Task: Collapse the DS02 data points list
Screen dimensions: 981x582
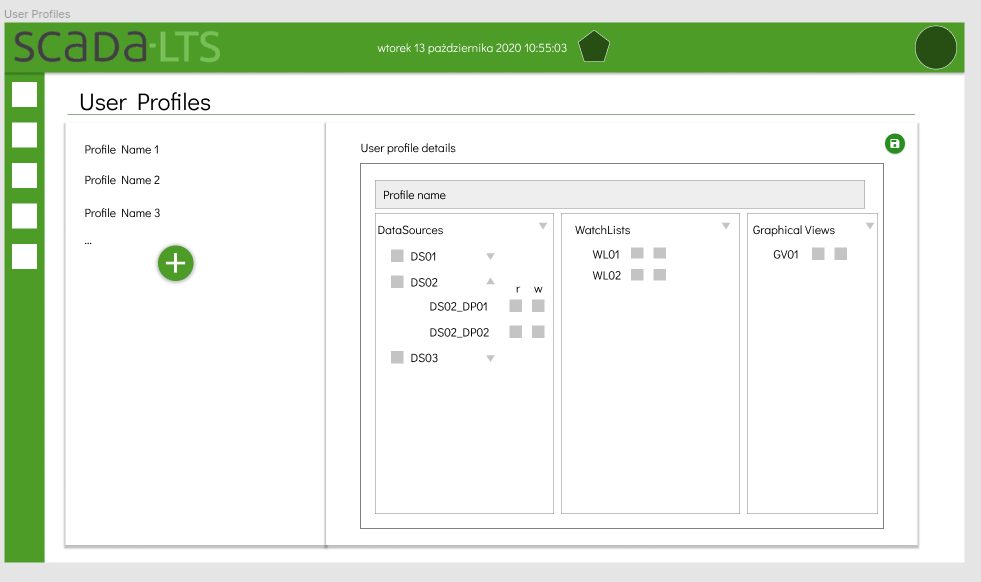Action: point(489,281)
